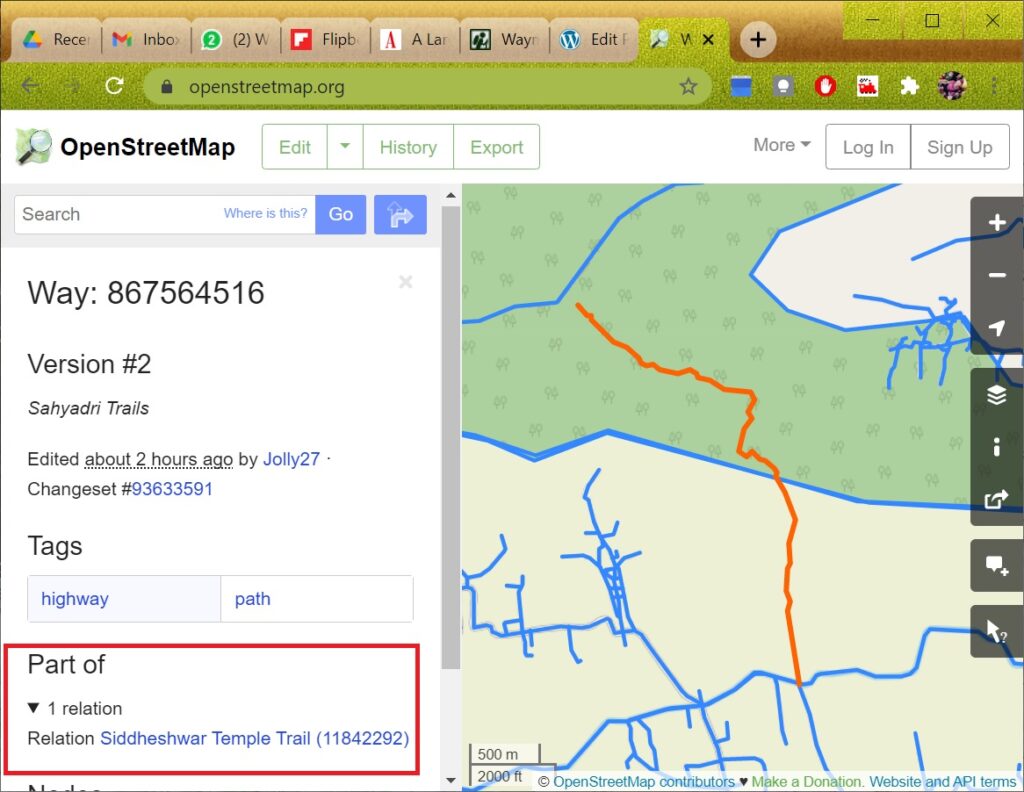
Task: Switch to the 'A Lar' tab
Action: coord(415,40)
